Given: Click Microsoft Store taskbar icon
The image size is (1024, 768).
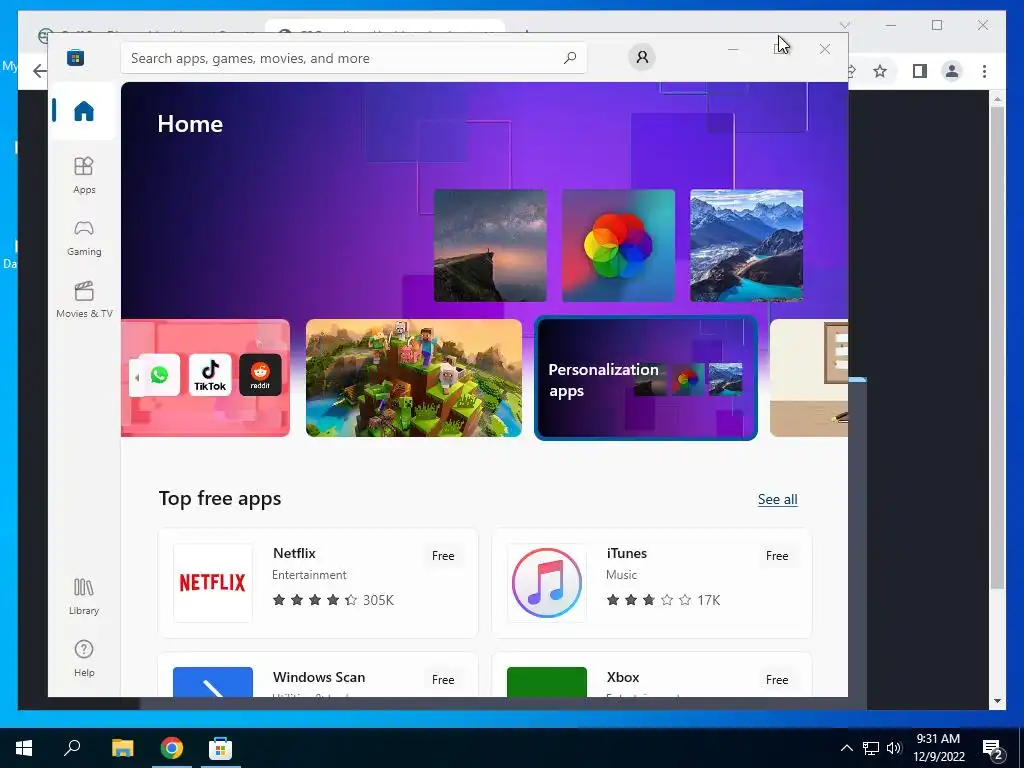Looking at the screenshot, I should pyautogui.click(x=220, y=748).
